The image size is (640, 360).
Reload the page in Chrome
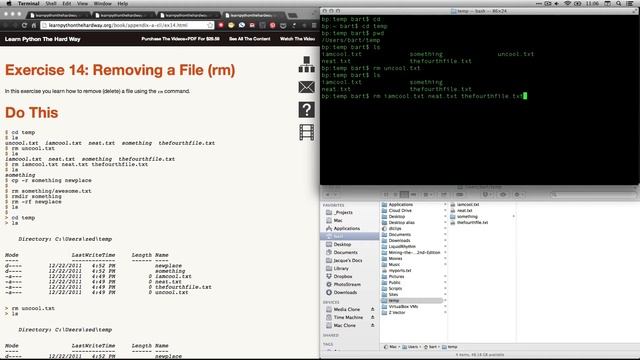[24, 25]
